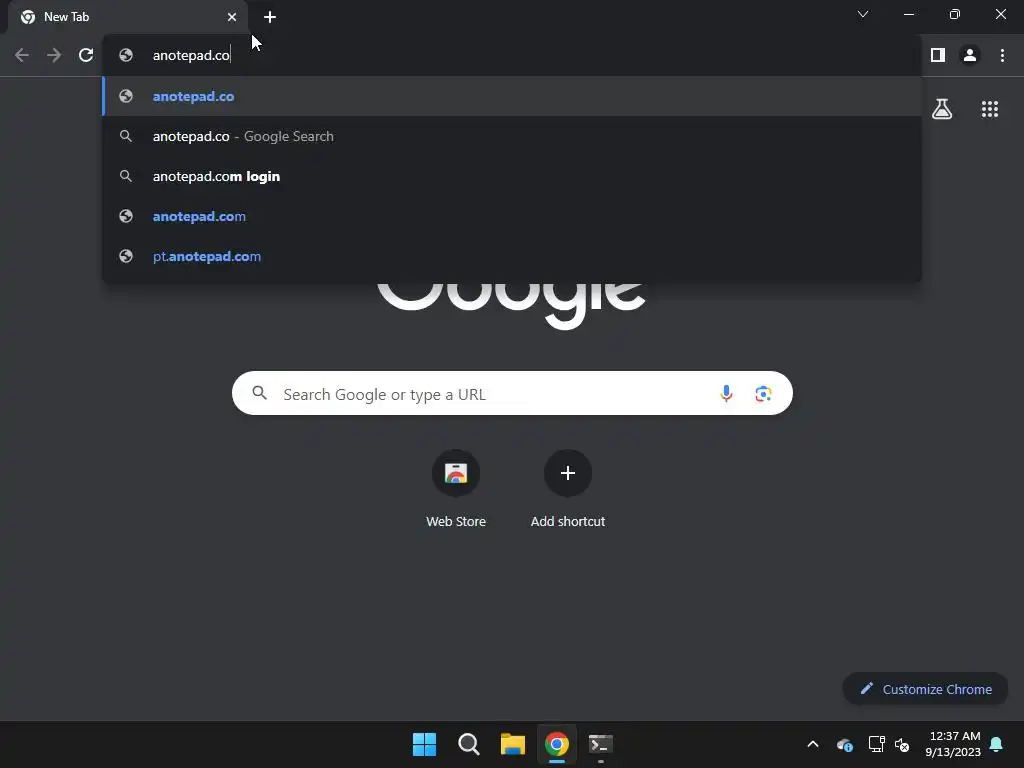Open the OneDrive cloud tray icon

[x=844, y=744]
